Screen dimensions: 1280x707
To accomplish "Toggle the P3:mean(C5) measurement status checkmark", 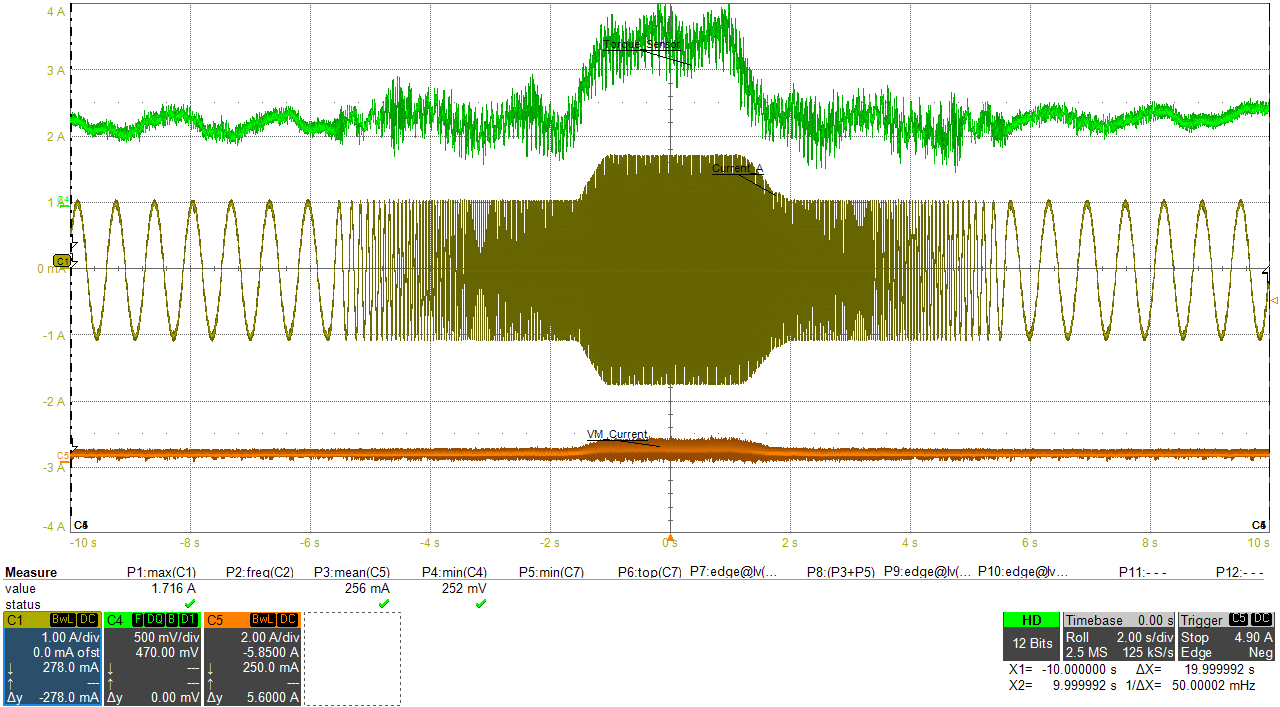I will [x=385, y=604].
